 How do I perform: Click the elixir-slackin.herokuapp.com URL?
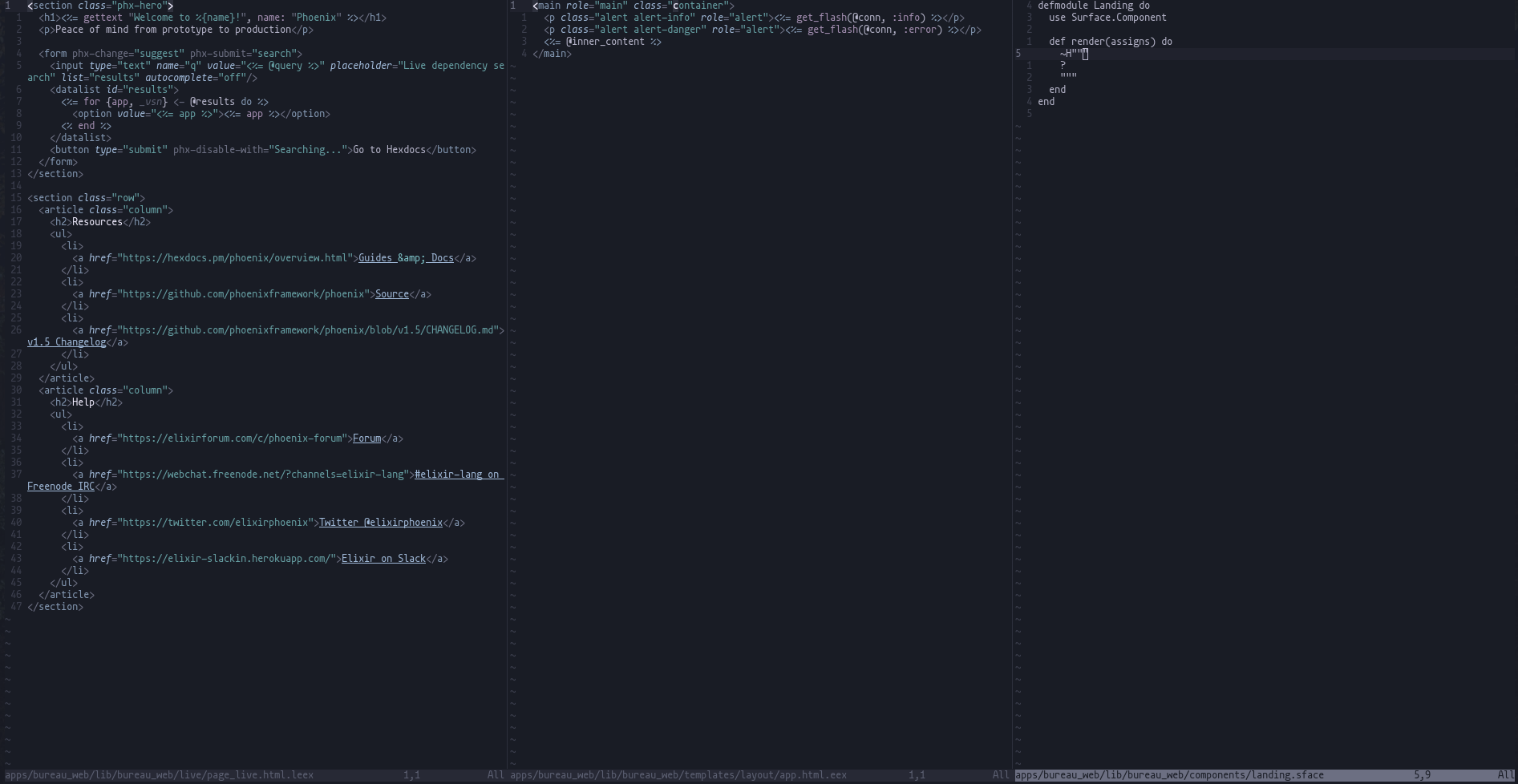point(226,559)
